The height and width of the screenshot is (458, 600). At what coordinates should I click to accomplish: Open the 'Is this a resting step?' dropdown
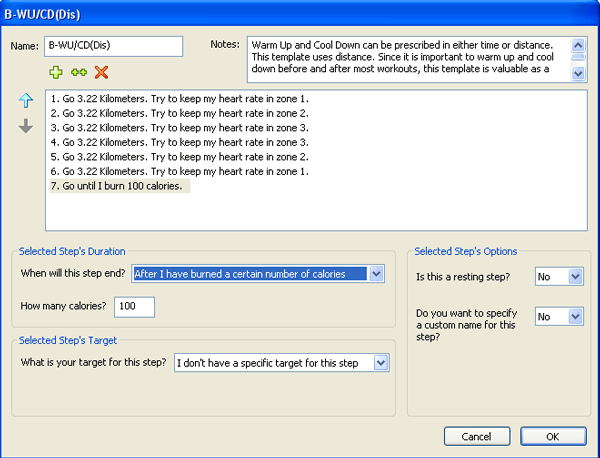[x=559, y=277]
